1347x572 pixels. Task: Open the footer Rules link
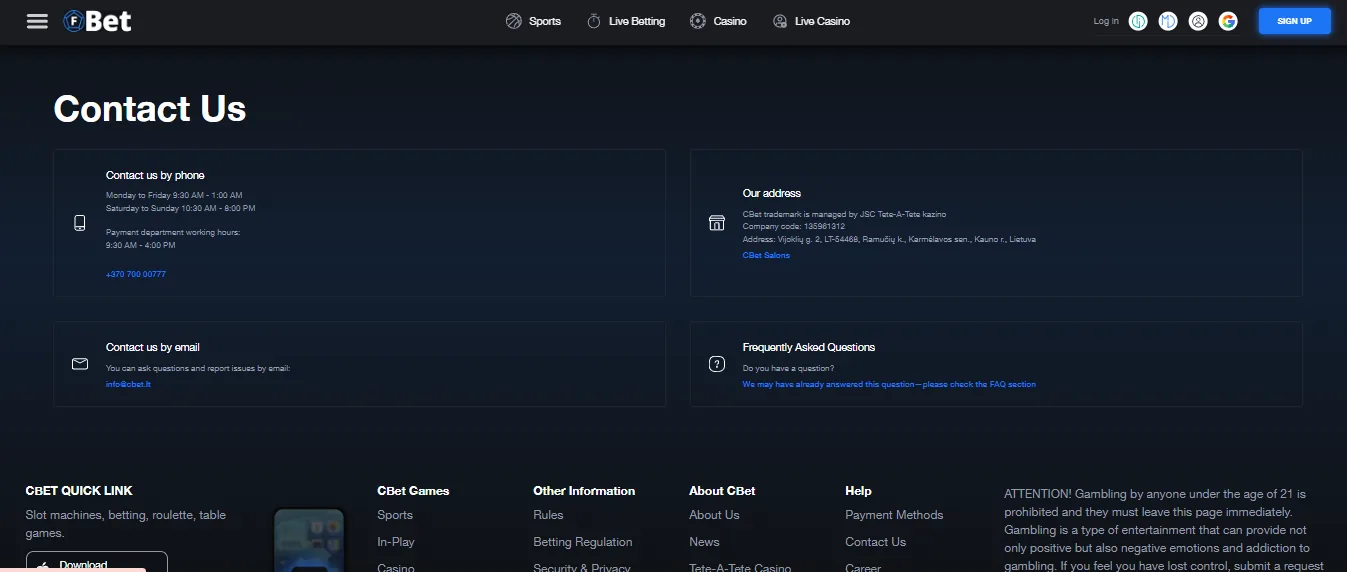tap(549, 515)
